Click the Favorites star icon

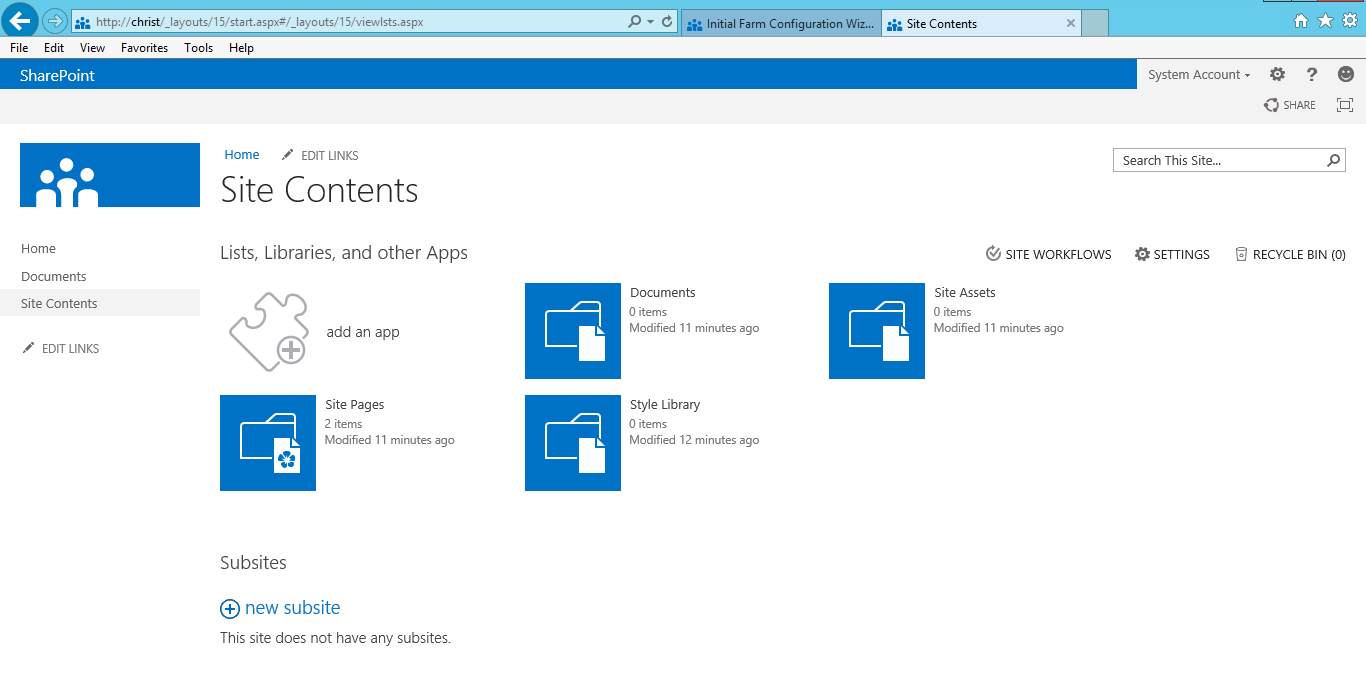click(1325, 21)
